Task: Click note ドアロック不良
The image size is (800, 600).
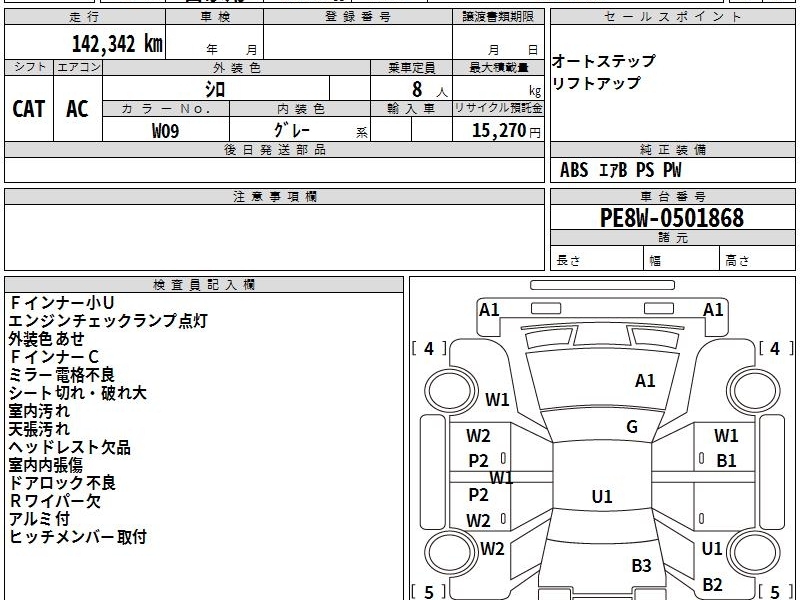Action: coord(62,483)
